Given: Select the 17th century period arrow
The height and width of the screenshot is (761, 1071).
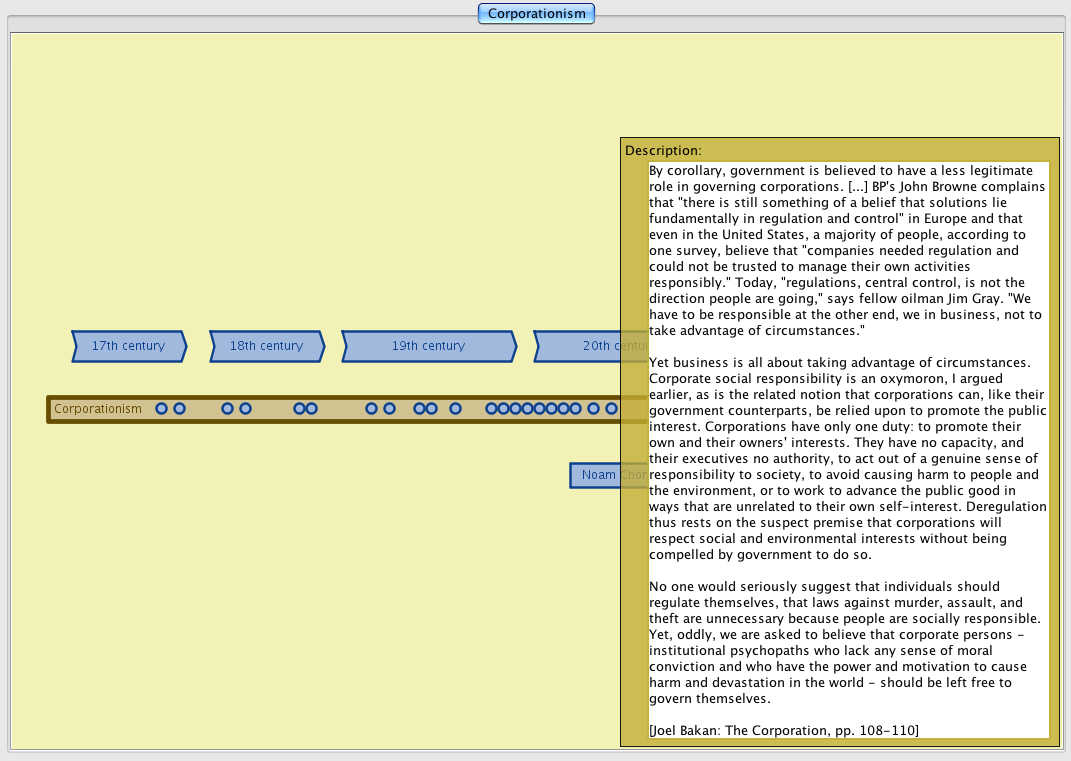Looking at the screenshot, I should pos(128,346).
